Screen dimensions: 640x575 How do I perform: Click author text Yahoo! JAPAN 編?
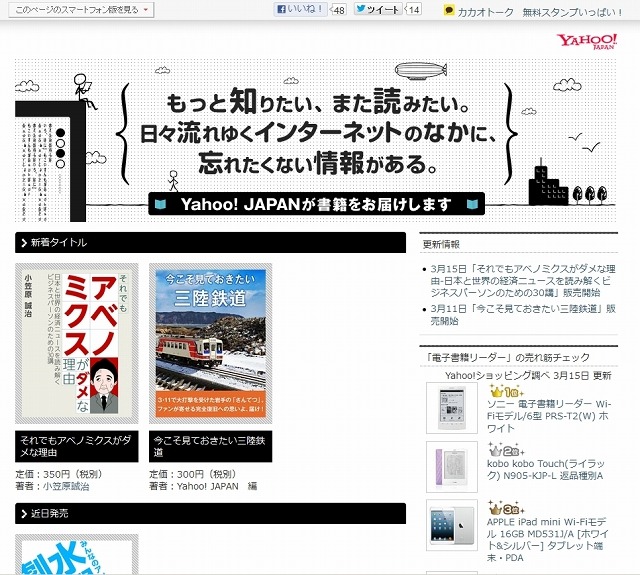(217, 486)
